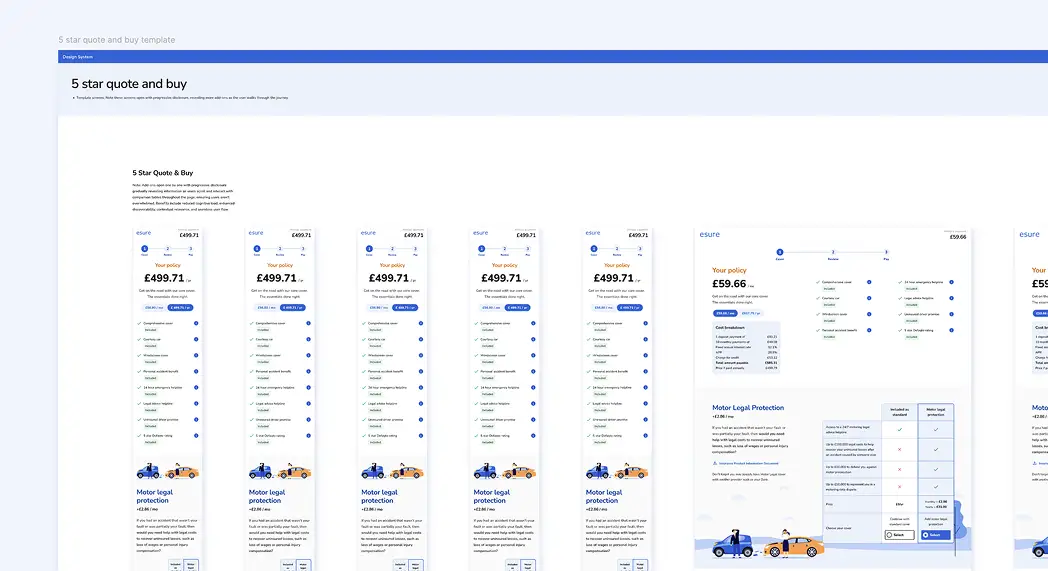Click the esure logo in the leftmost mobile screen
The width and height of the screenshot is (1048, 572).
(143, 234)
